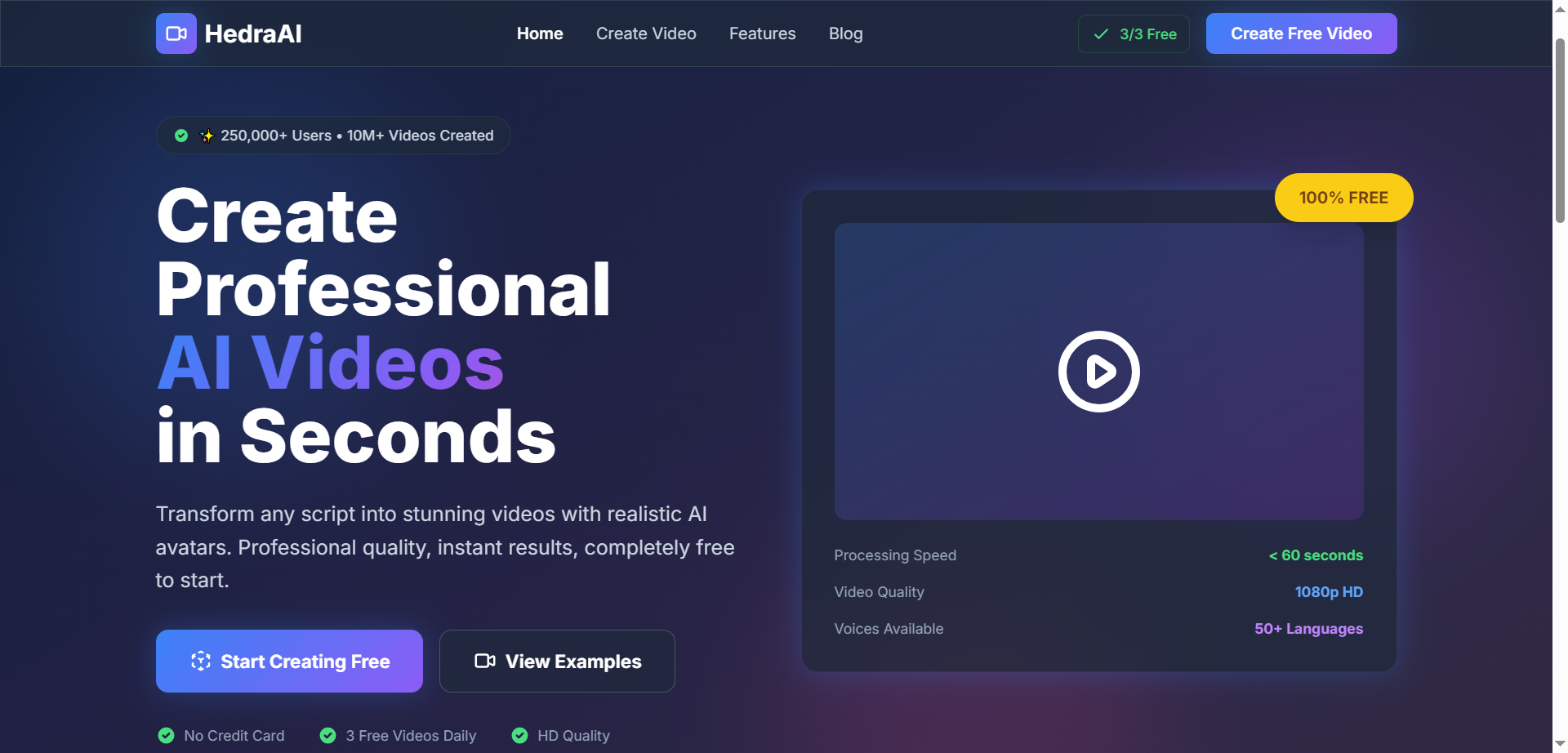The image size is (1568, 753).
Task: Click Start Creating Free button
Action: [x=289, y=661]
